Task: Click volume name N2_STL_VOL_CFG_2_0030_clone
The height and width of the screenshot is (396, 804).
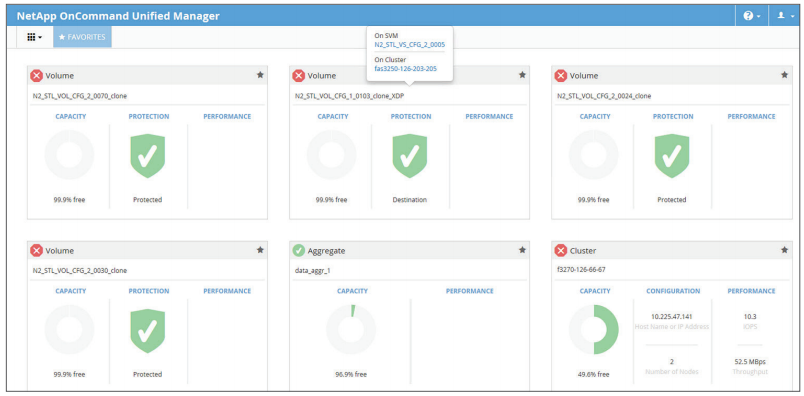Action: (79, 270)
